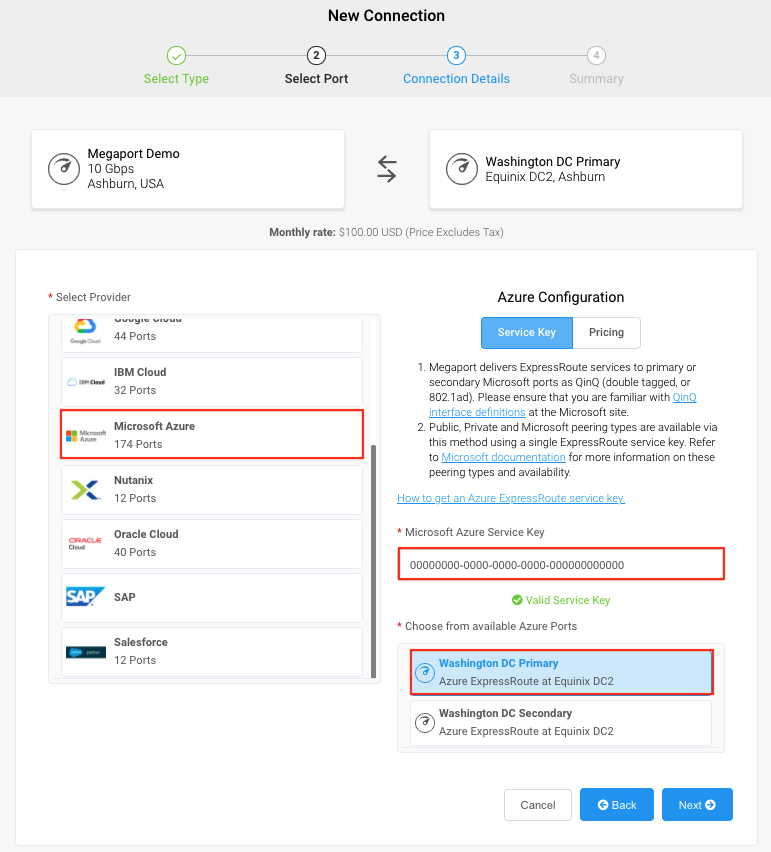Pick the IBM Cloud provider

(x=212, y=381)
